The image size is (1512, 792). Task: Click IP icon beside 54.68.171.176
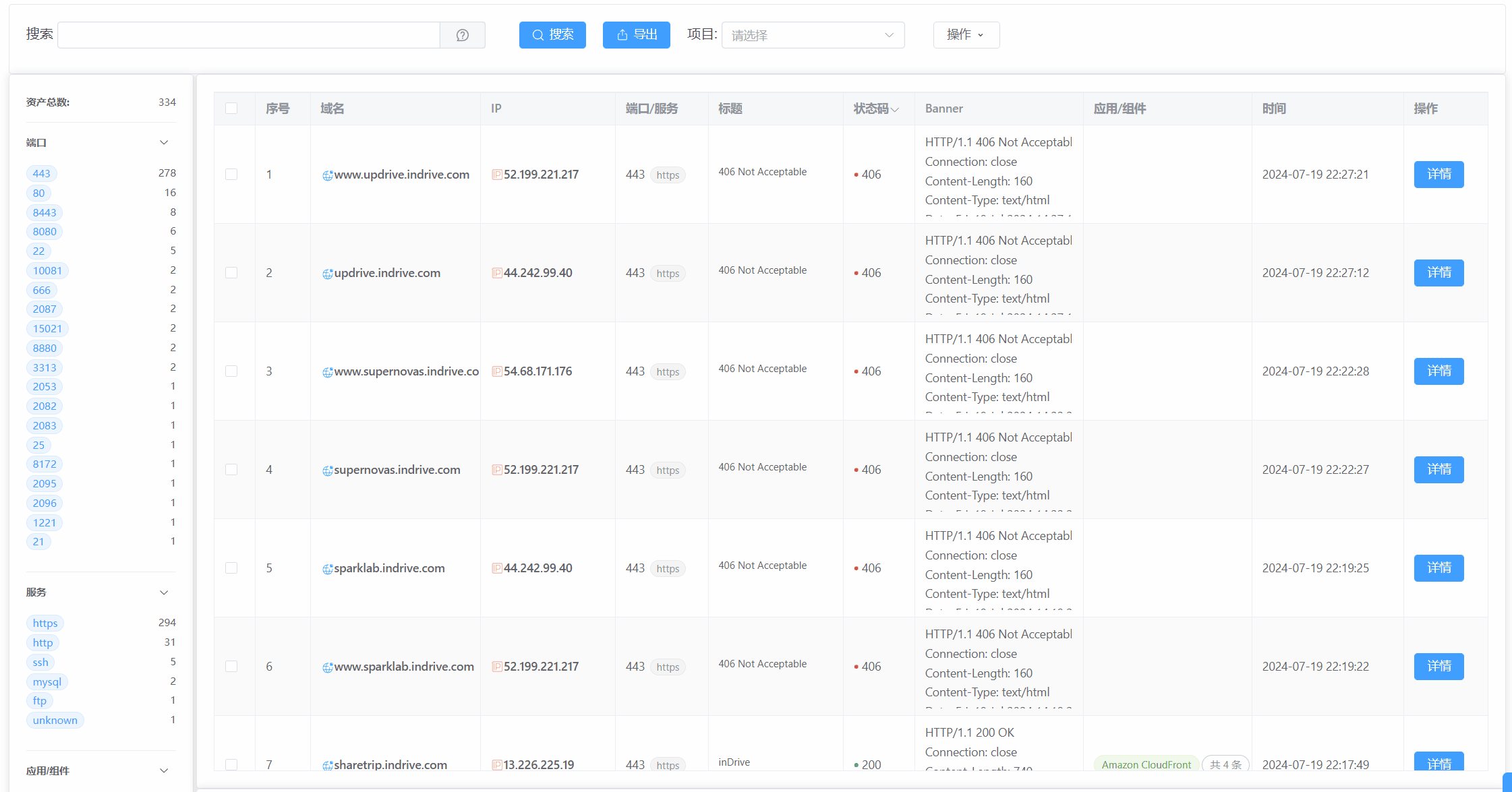click(497, 371)
